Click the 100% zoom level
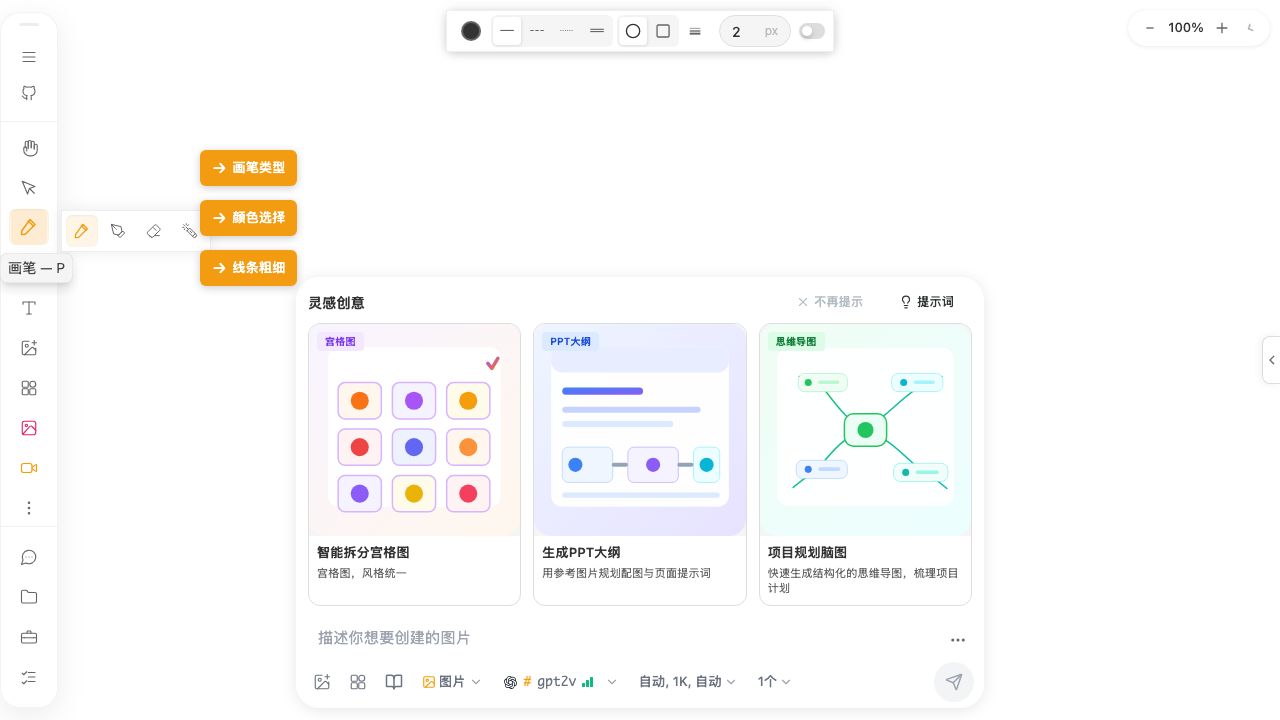Image resolution: width=1280 pixels, height=720 pixels. [1186, 28]
